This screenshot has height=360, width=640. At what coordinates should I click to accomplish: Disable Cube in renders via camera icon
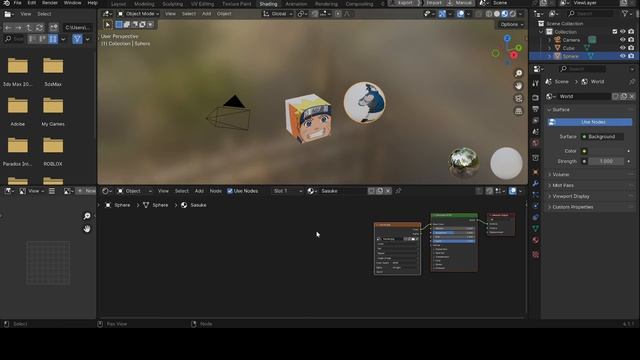click(631, 48)
